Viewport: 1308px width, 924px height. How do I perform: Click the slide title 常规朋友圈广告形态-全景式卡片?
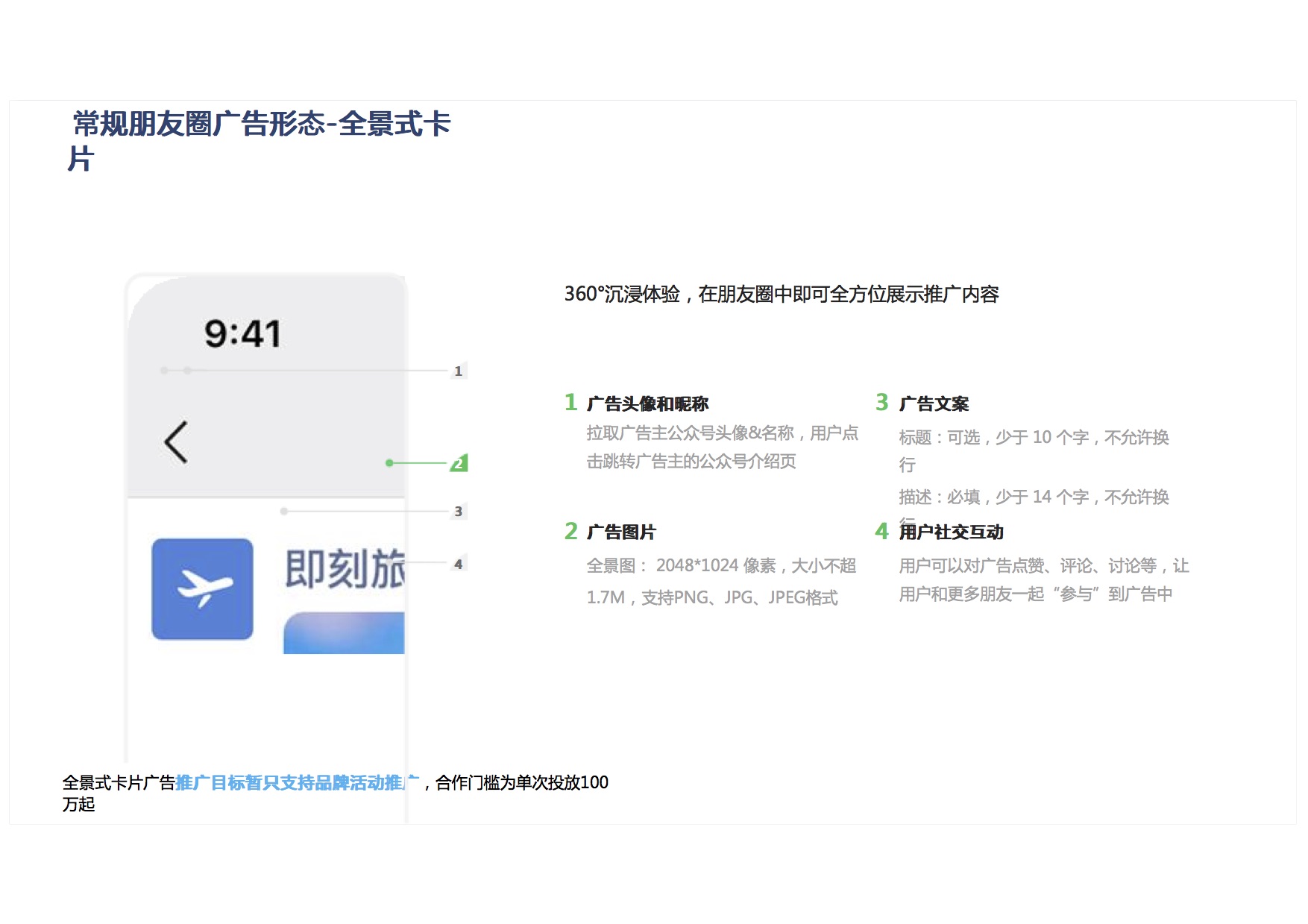261,125
